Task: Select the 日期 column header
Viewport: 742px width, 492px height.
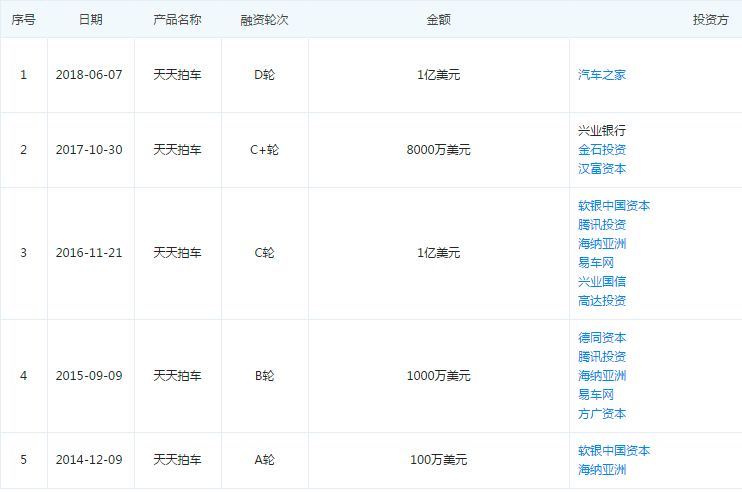Action: (90, 20)
